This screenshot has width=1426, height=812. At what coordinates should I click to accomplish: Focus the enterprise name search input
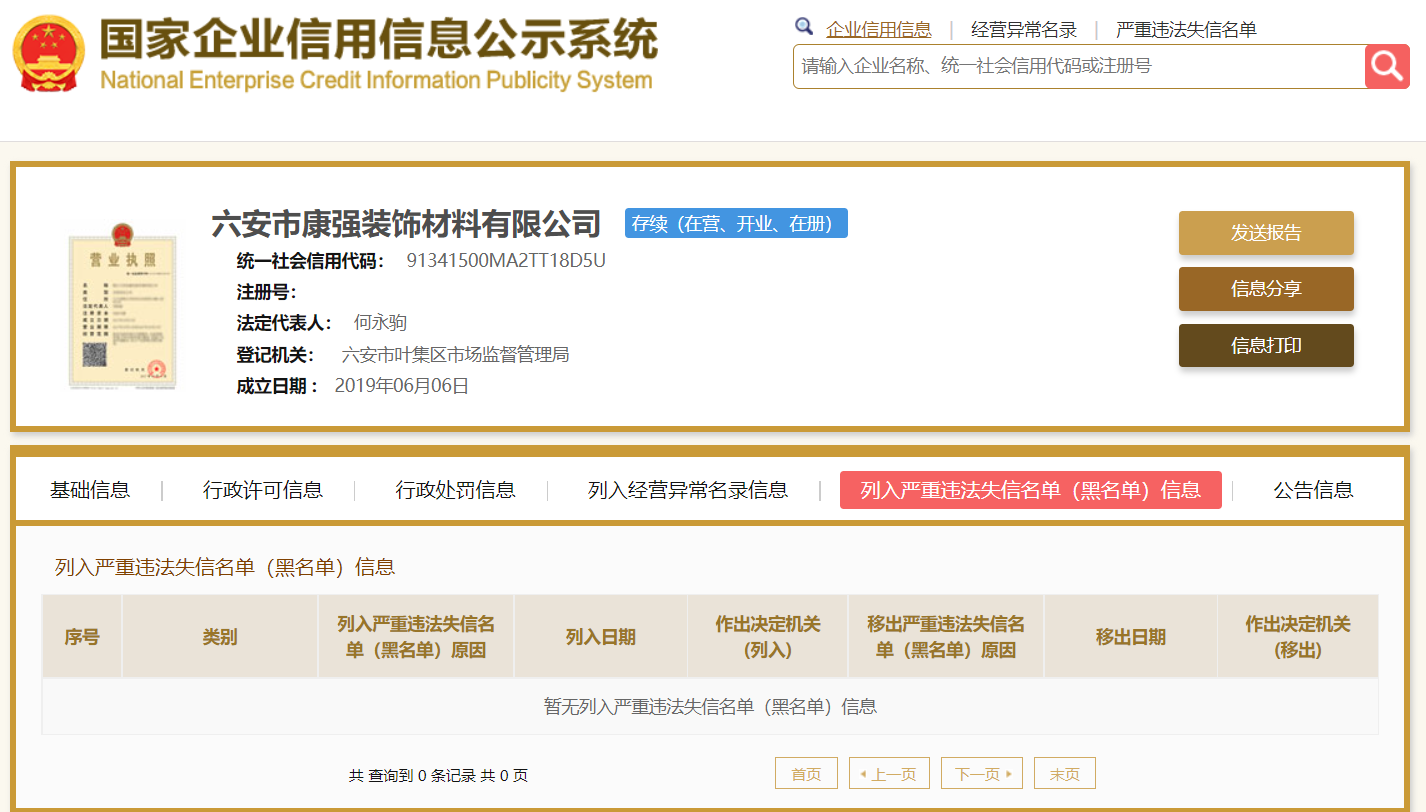1079,66
